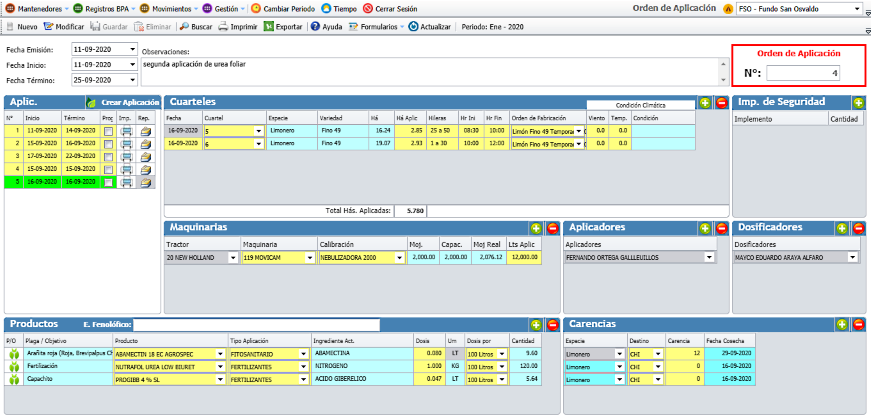Click print icon for application 1
Image resolution: width=871 pixels, height=418 pixels.
(x=126, y=131)
